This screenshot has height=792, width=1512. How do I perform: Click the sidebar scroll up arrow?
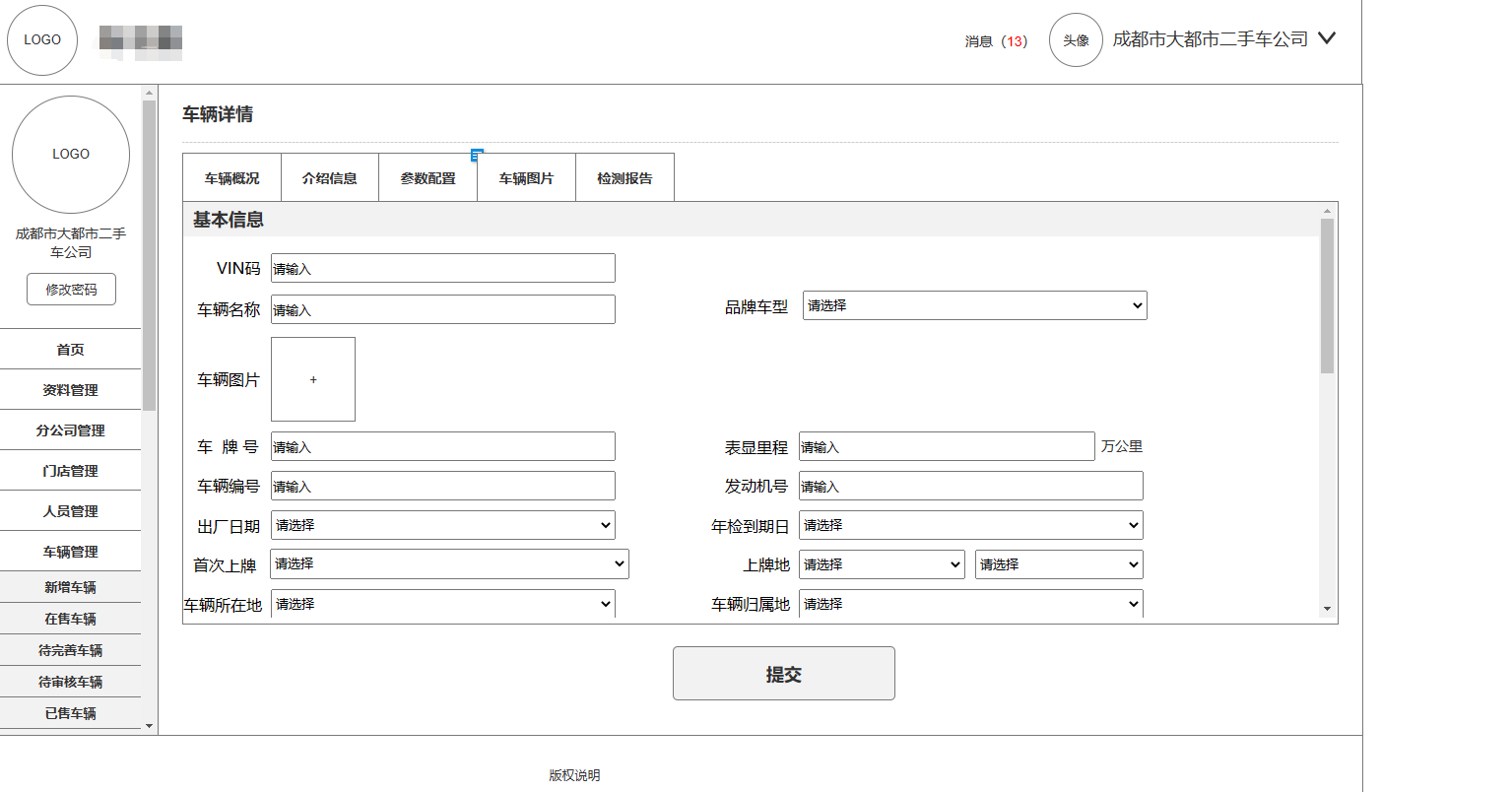point(149,93)
